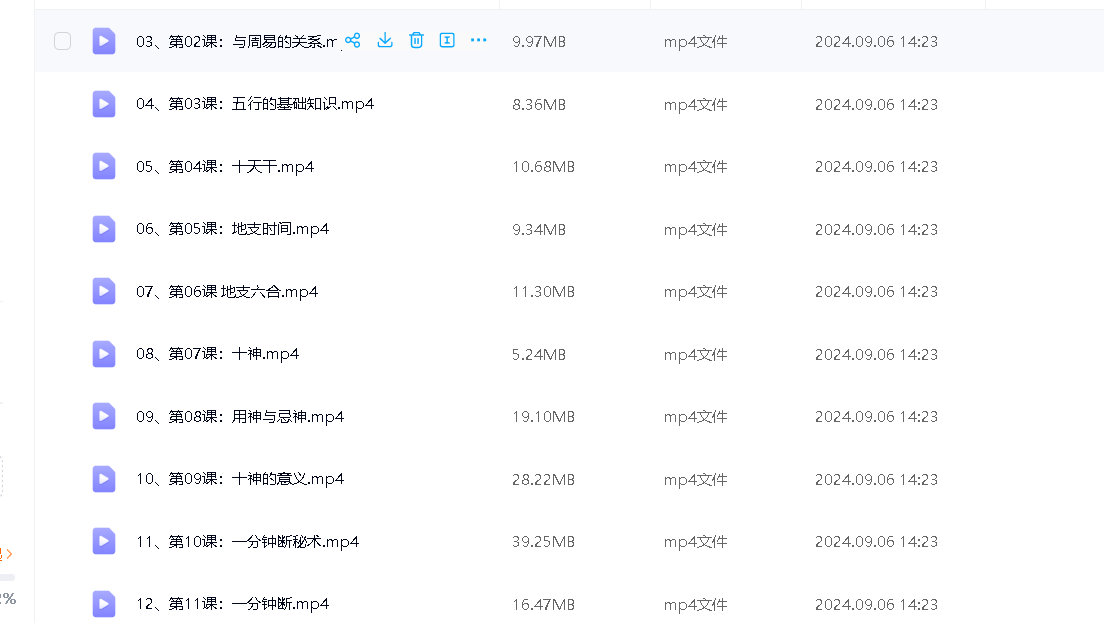The image size is (1104, 623).
Task: Delete the 03、第02课 file with trash icon
Action: tap(416, 40)
